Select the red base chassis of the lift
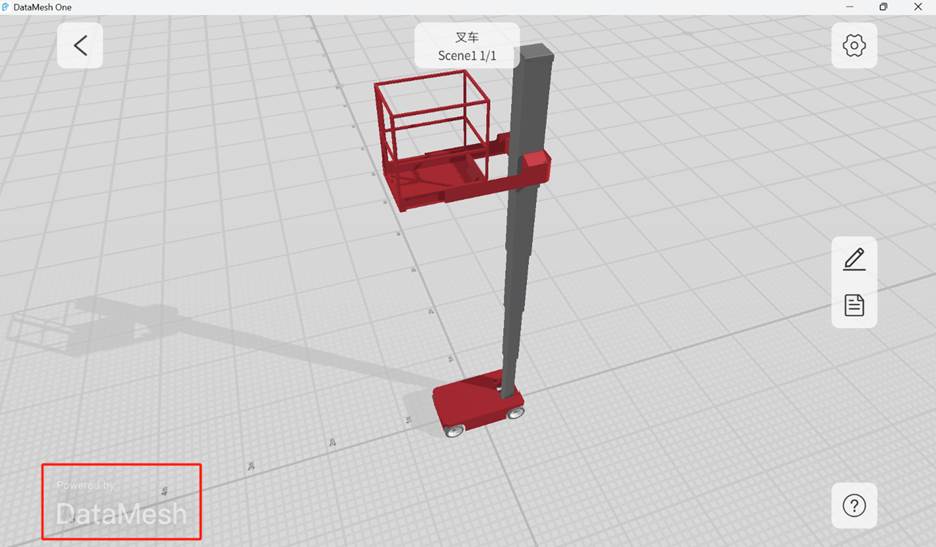Viewport: 936px width, 547px height. point(468,400)
